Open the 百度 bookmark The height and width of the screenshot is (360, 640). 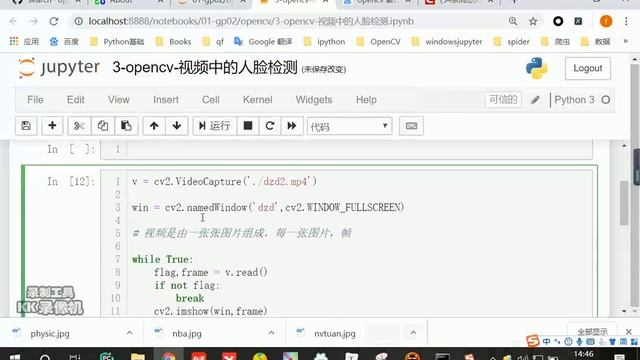pos(64,42)
